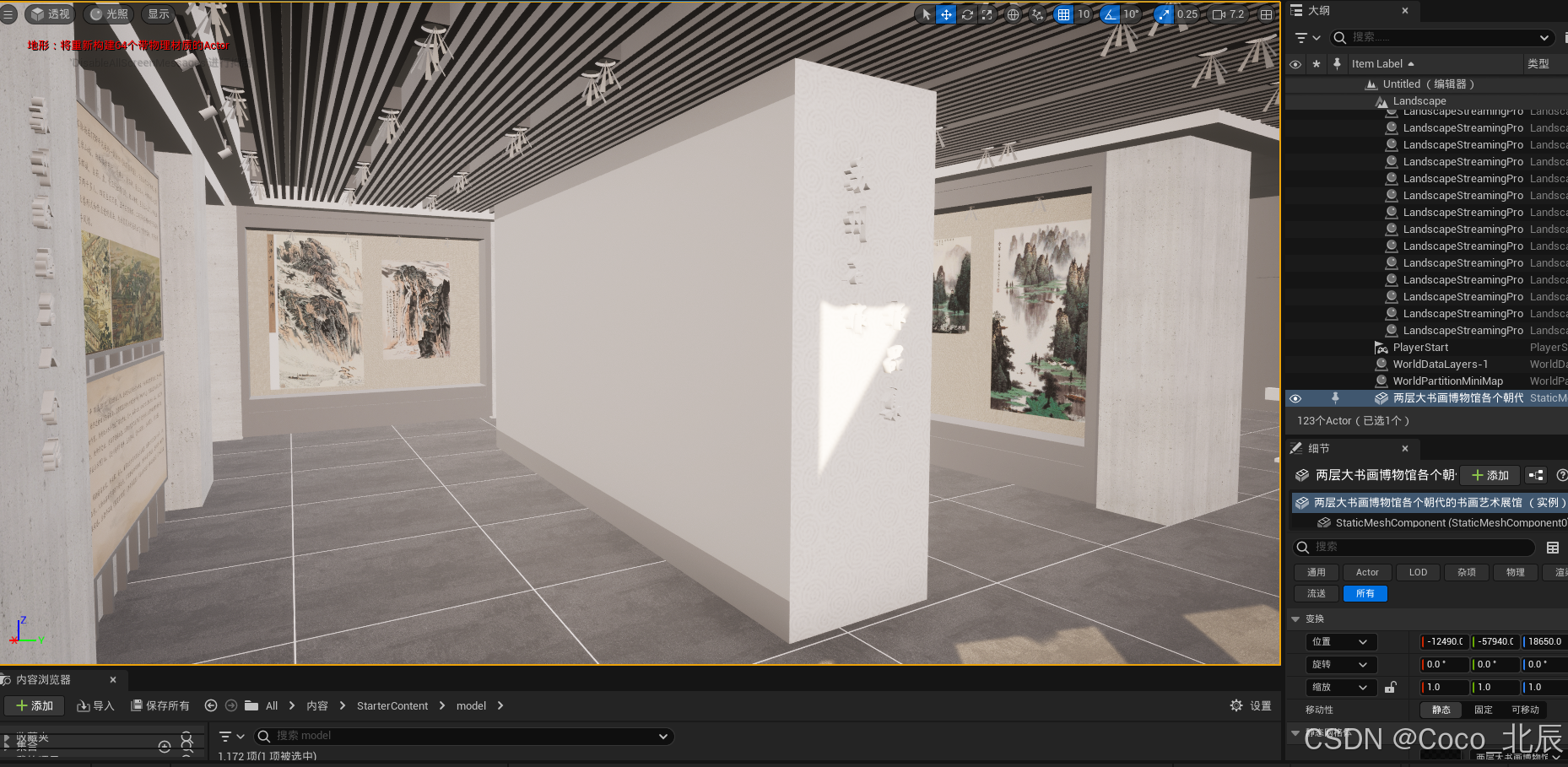The width and height of the screenshot is (1568, 767).
Task: Open the 旋转 rotation type dropdown
Action: coord(1341,665)
